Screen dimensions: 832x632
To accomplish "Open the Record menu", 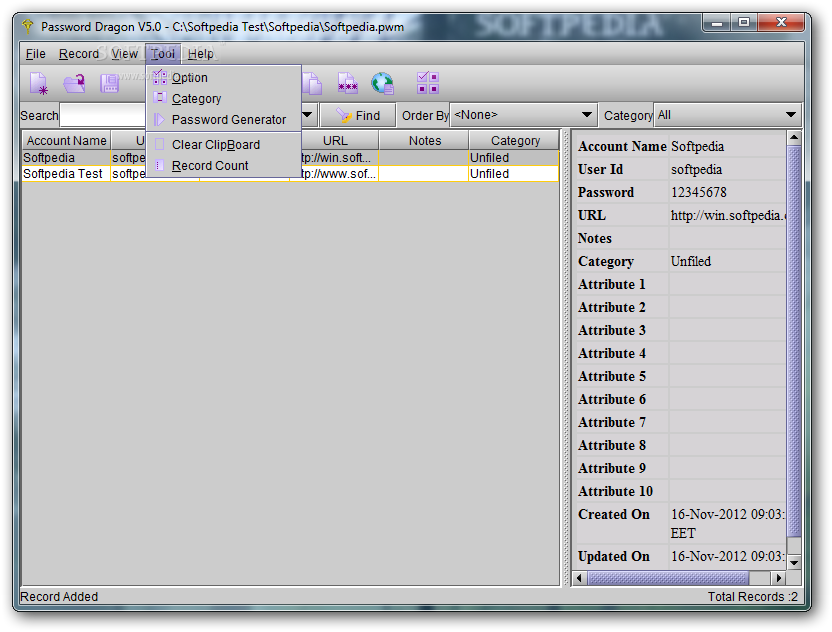I will (x=79, y=54).
